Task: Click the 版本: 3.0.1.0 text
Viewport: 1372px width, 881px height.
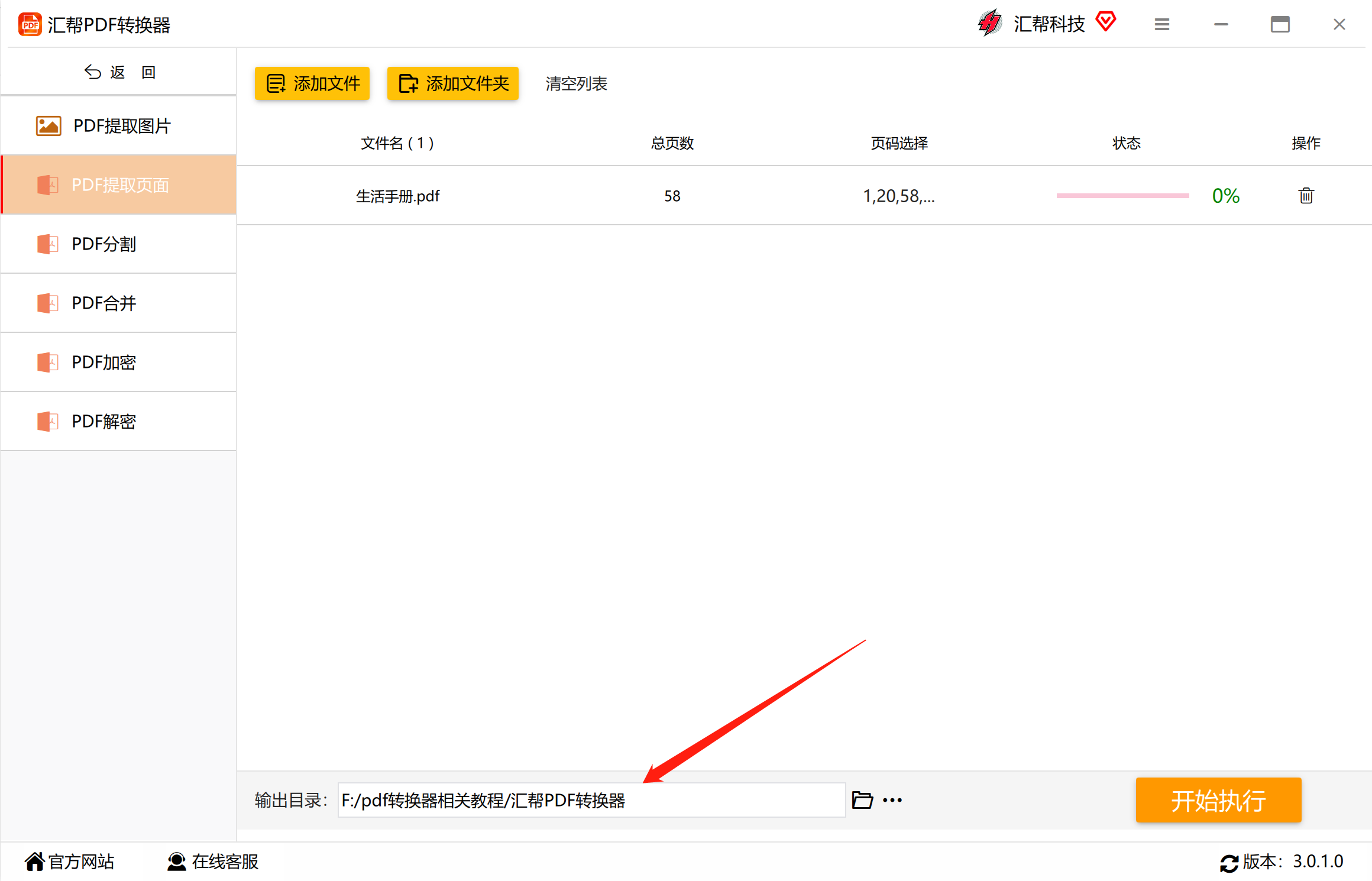Action: click(x=1293, y=861)
